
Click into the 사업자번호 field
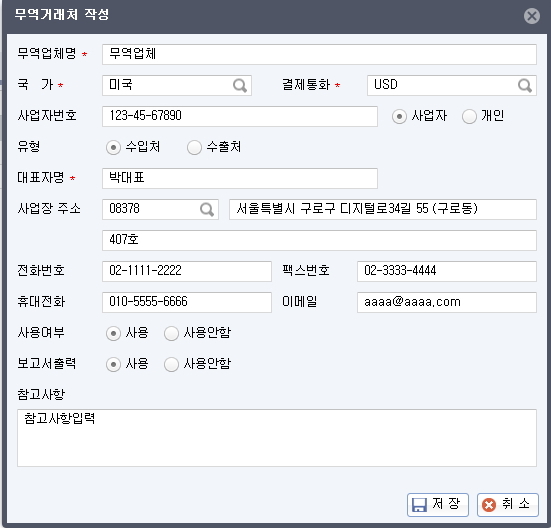click(x=240, y=116)
